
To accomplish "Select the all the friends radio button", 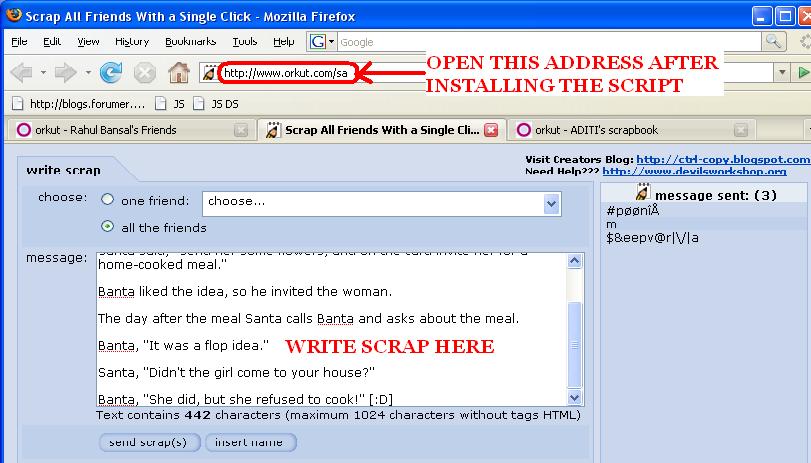I will coord(108,226).
